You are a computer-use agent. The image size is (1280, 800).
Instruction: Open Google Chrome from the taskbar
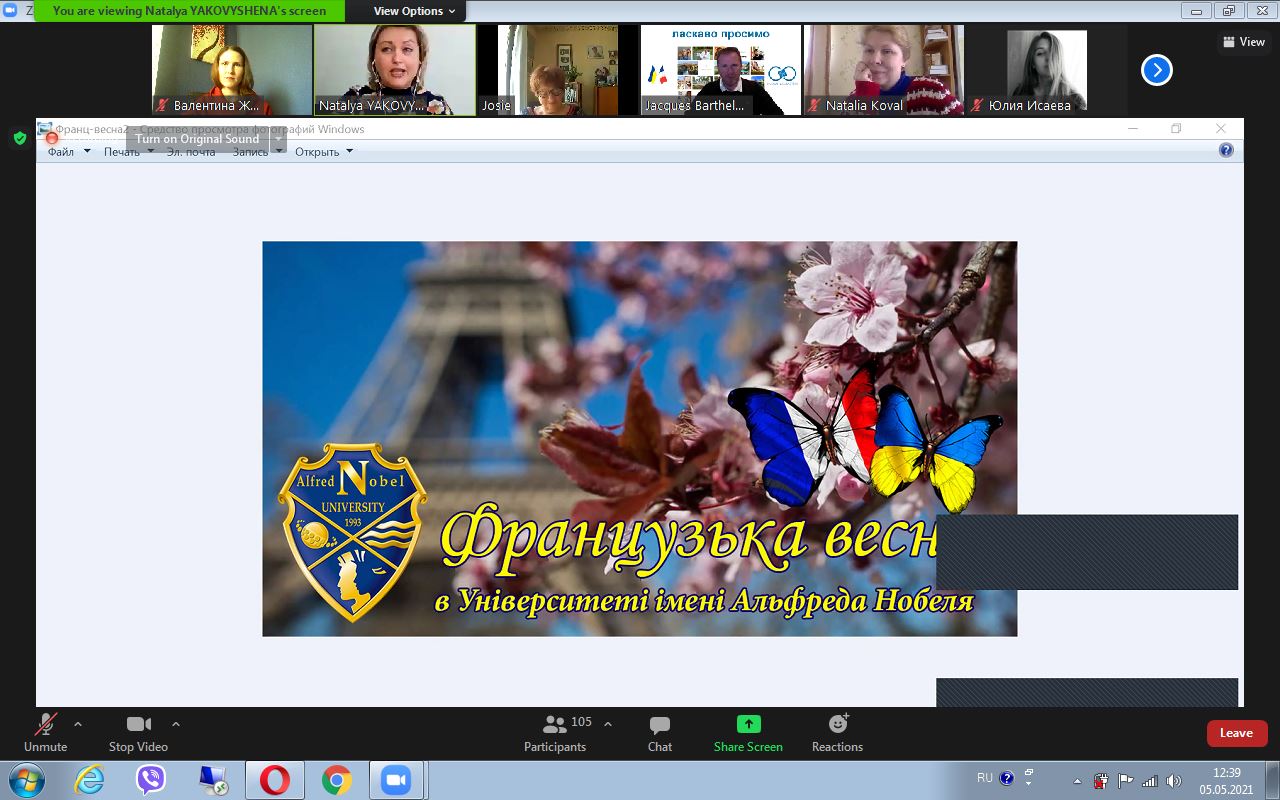[337, 780]
